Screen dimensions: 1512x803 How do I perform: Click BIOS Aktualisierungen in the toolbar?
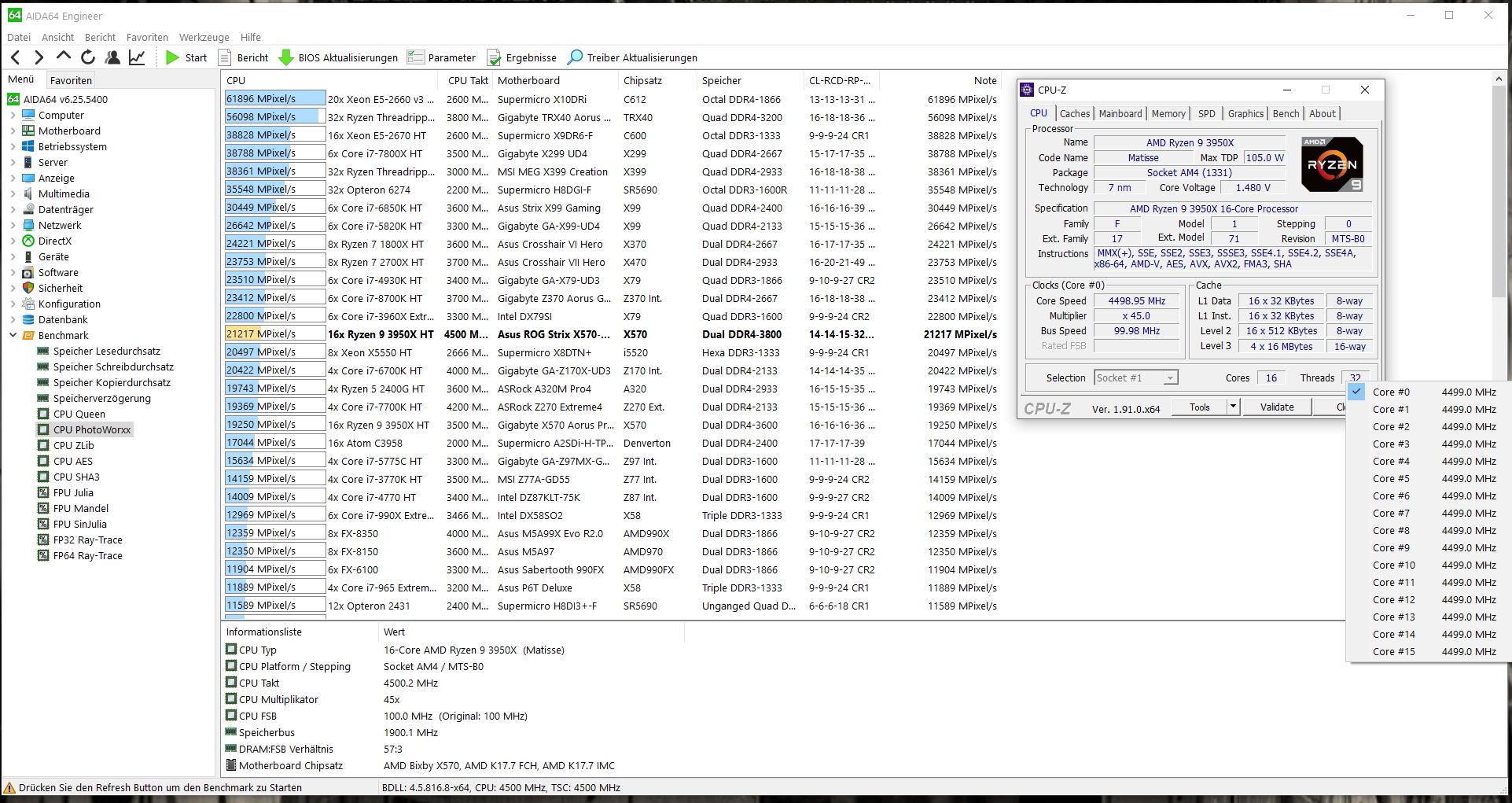(x=339, y=57)
